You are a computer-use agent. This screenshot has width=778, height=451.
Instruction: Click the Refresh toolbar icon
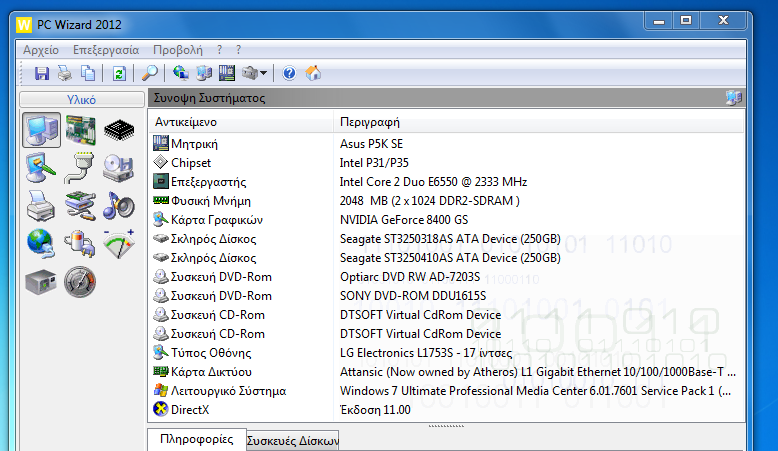pos(119,73)
